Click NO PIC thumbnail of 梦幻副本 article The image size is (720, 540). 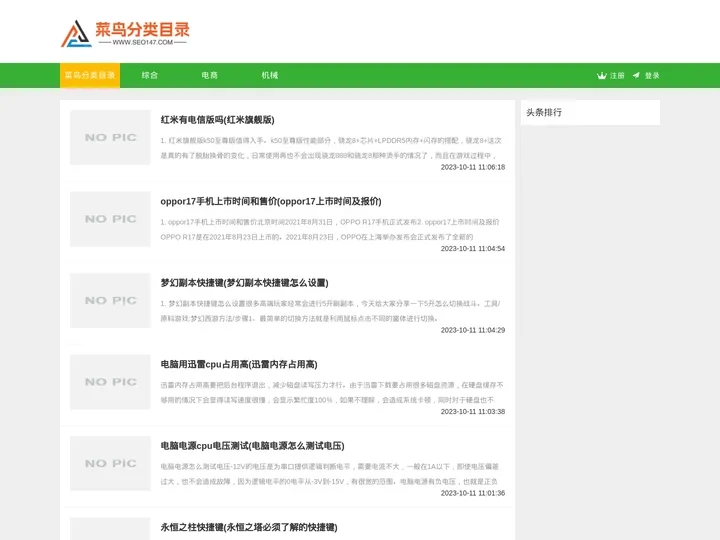click(110, 300)
